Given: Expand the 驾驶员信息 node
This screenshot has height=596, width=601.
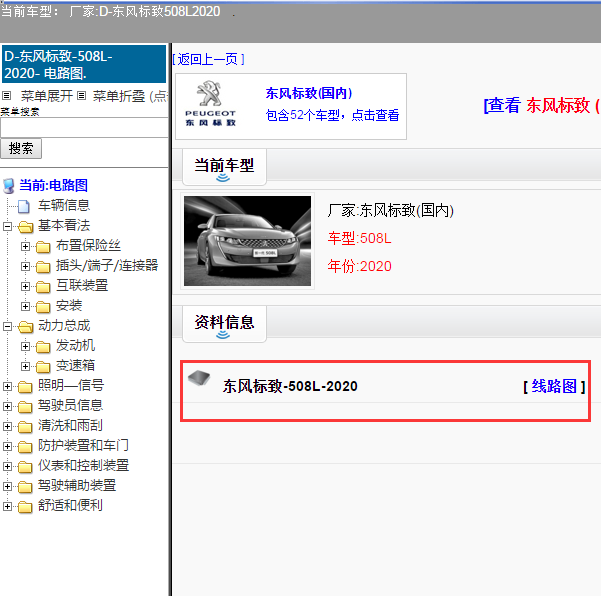Looking at the screenshot, I should pos(7,406).
